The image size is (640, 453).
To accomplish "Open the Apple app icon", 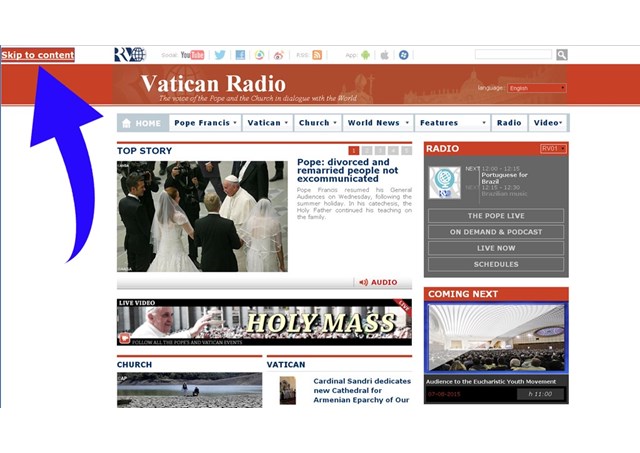I will [x=384, y=55].
